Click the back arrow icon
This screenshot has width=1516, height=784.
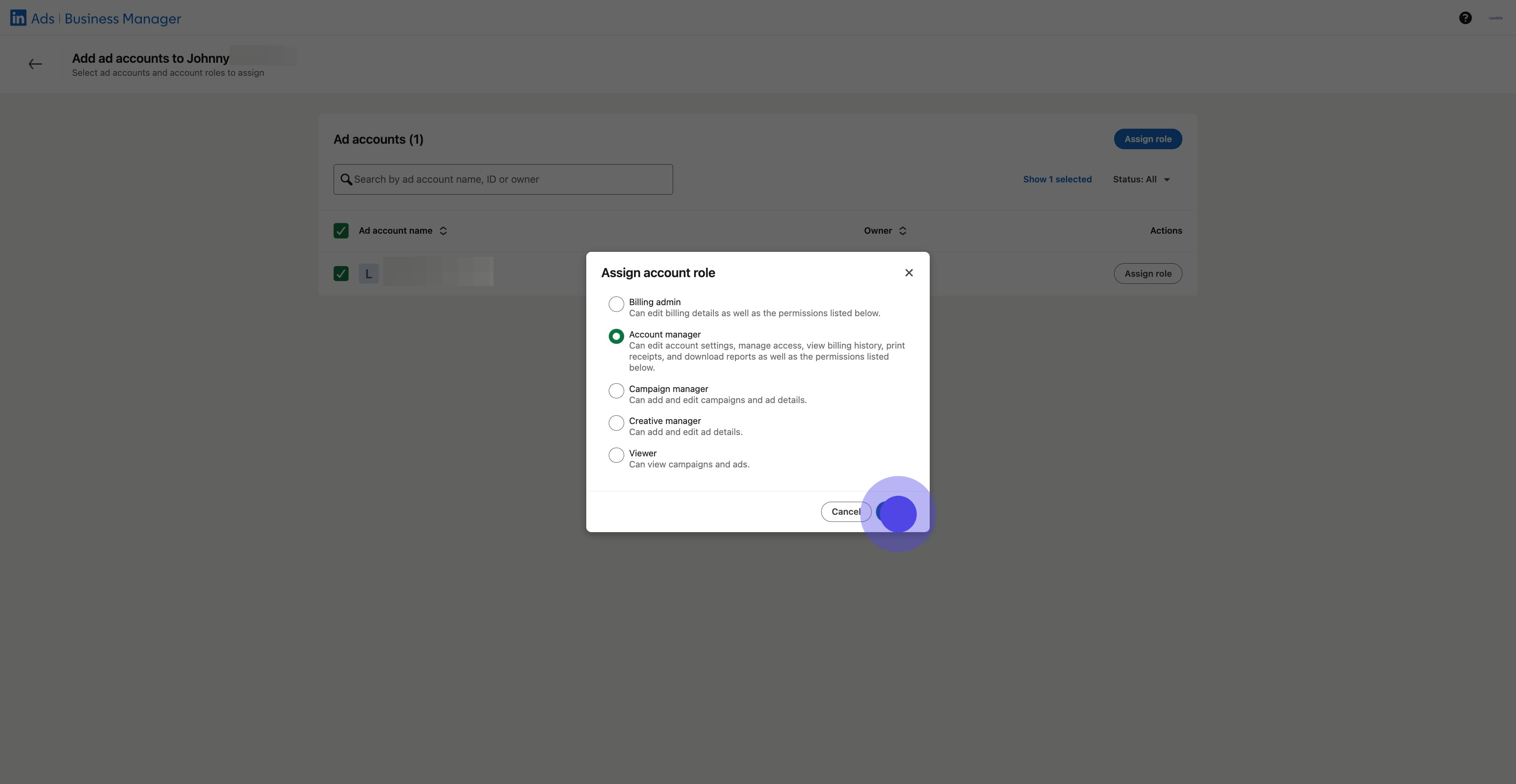[35, 64]
